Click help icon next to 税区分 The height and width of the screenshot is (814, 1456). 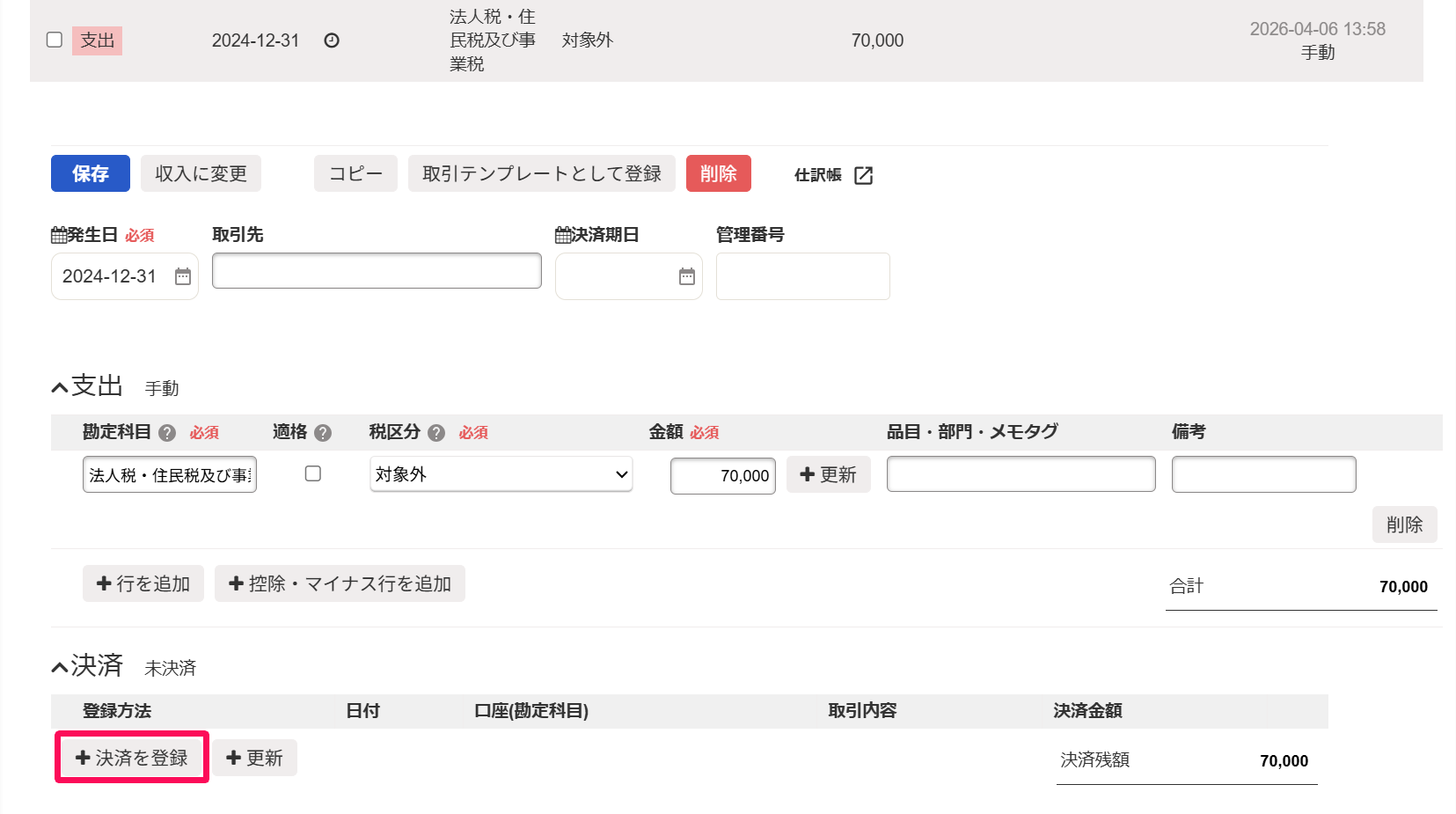point(436,433)
